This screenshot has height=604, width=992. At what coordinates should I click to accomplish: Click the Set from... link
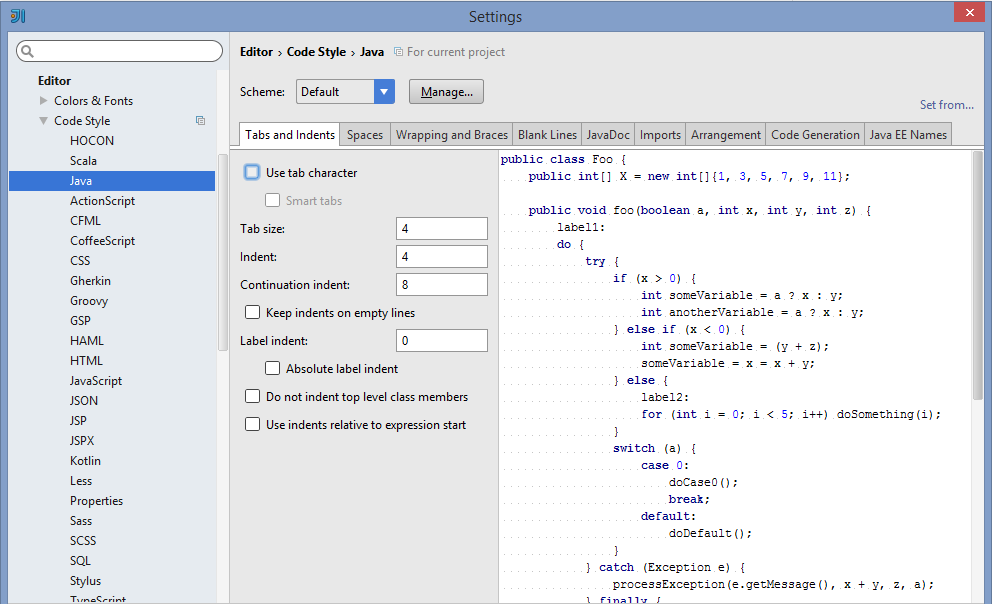coord(946,105)
